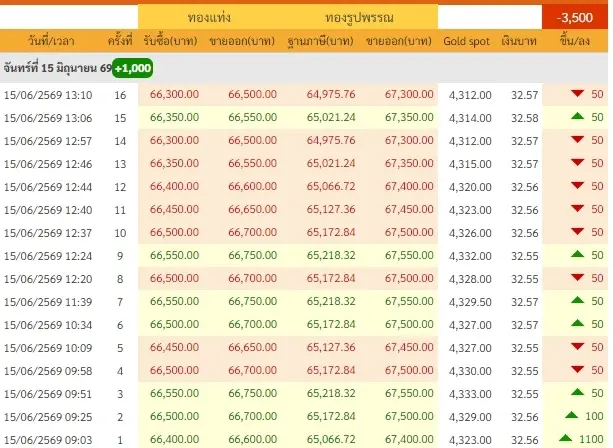The height and width of the screenshot is (448, 613).
Task: Click the red down arrow in row 16
Action: tap(577, 93)
